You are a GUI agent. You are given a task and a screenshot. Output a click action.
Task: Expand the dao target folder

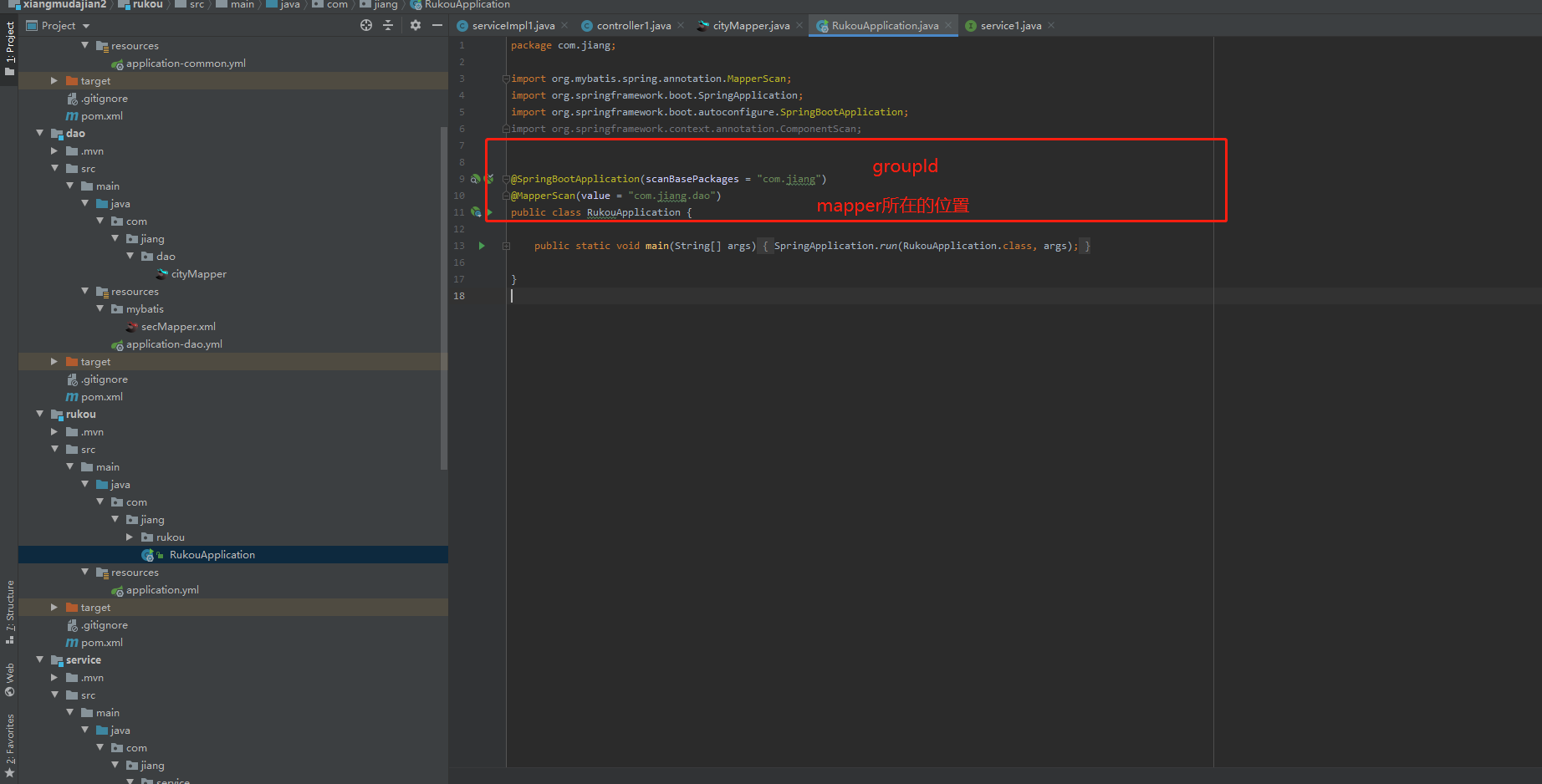click(x=54, y=361)
